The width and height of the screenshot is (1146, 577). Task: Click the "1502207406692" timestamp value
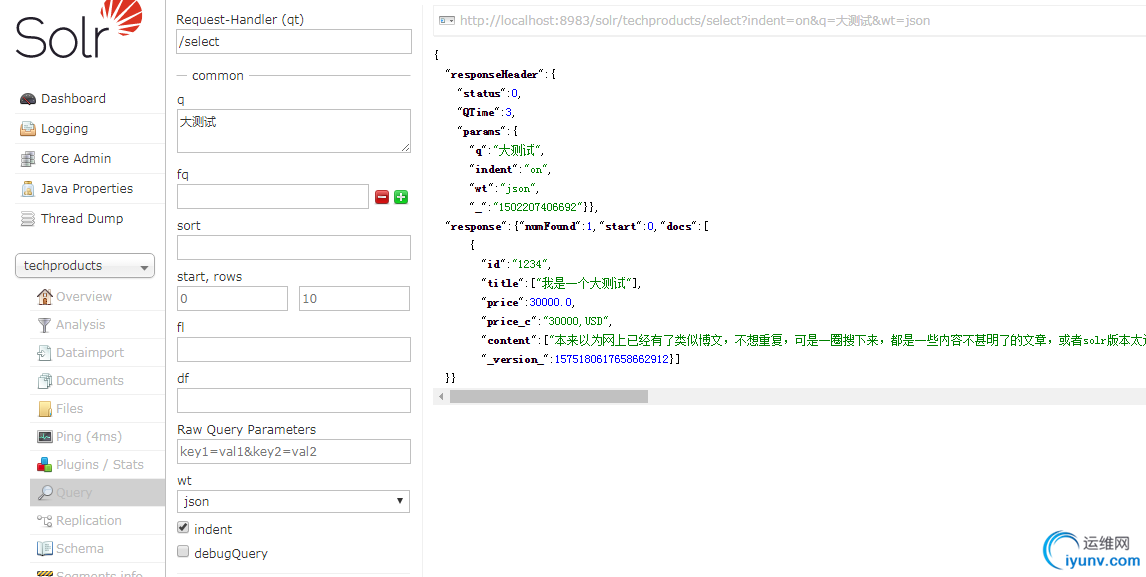[539, 207]
